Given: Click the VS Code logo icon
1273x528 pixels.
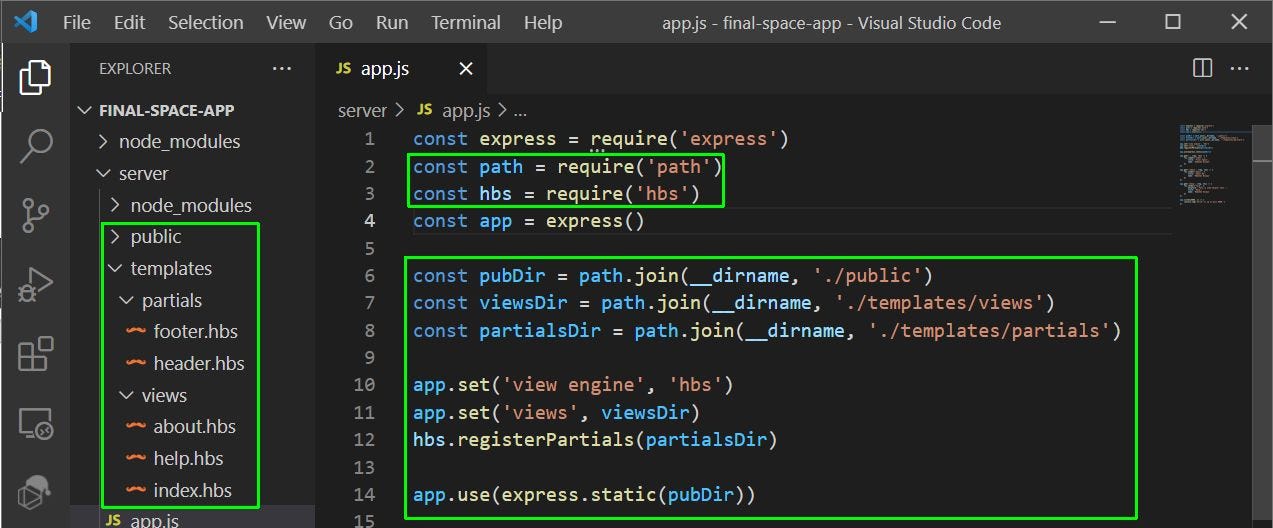Looking at the screenshot, I should coord(25,22).
